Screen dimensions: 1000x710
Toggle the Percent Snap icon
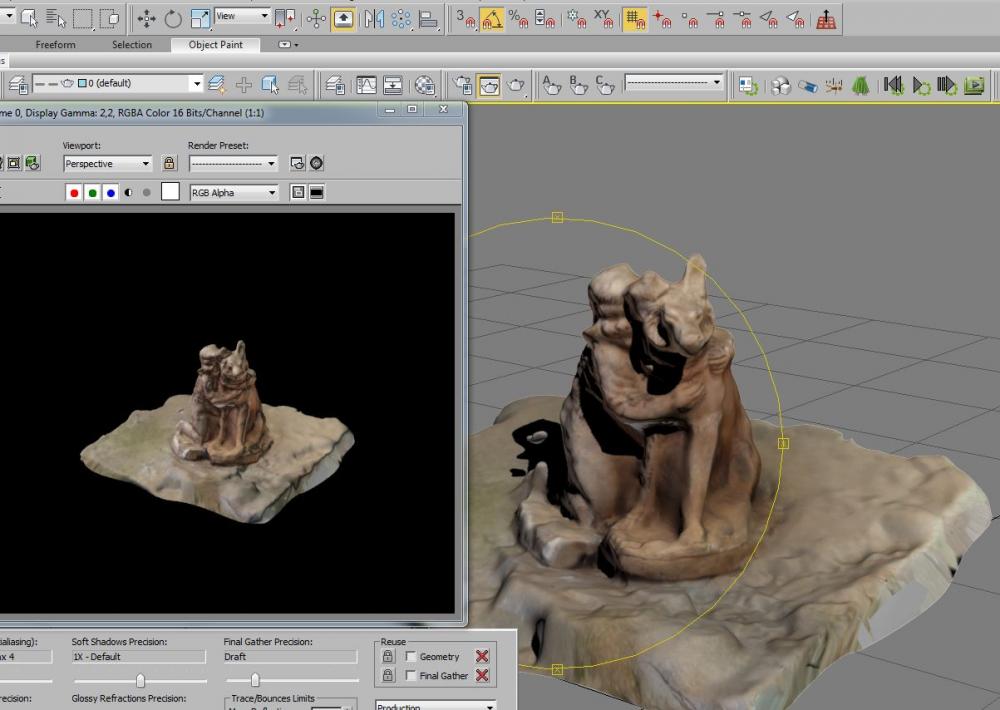coord(518,18)
